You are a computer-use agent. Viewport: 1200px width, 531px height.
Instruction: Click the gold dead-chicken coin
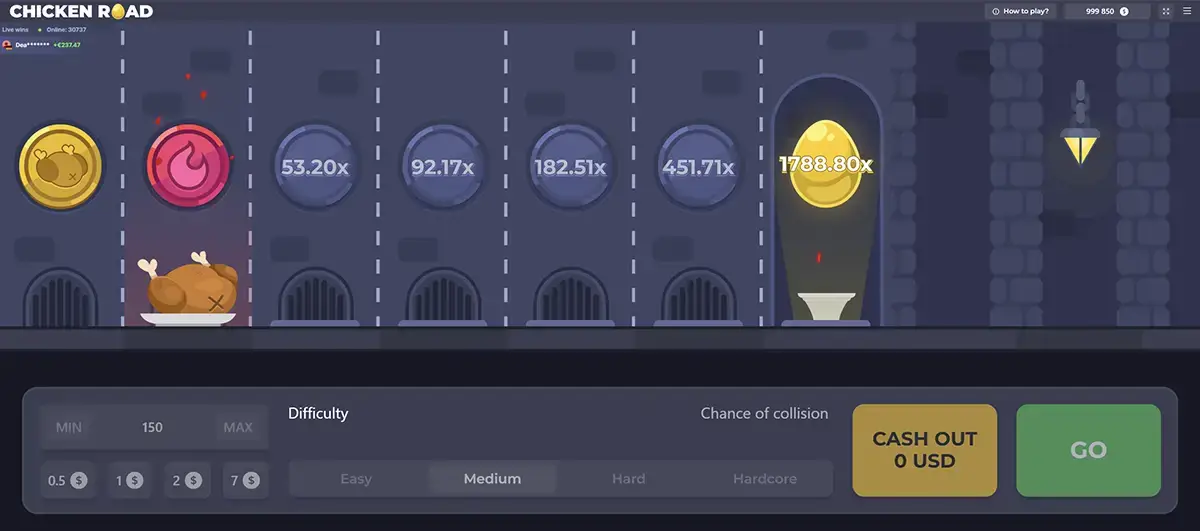click(x=61, y=167)
